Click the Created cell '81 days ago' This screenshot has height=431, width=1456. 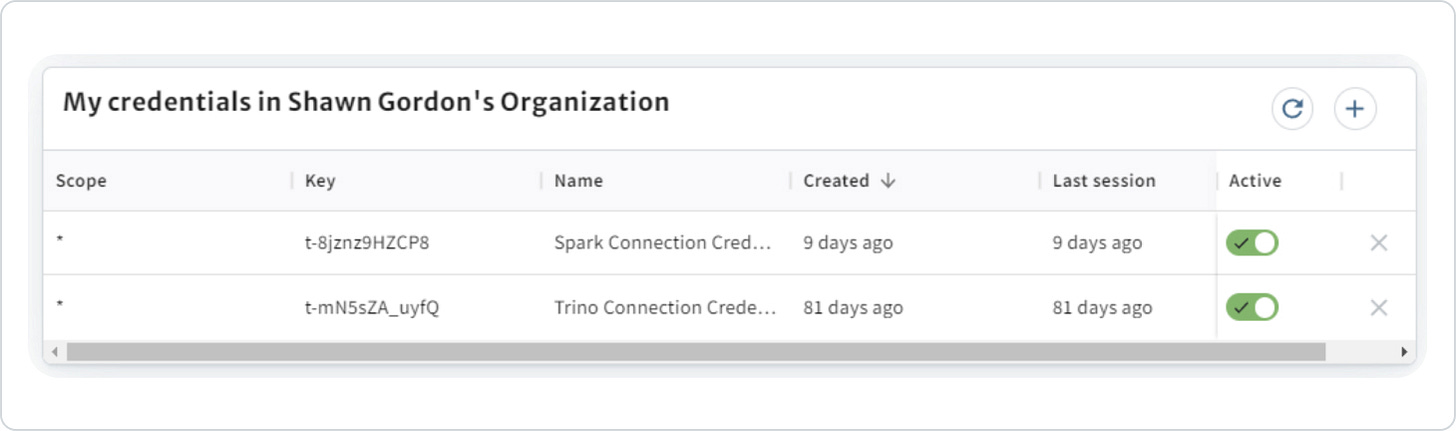pos(853,307)
